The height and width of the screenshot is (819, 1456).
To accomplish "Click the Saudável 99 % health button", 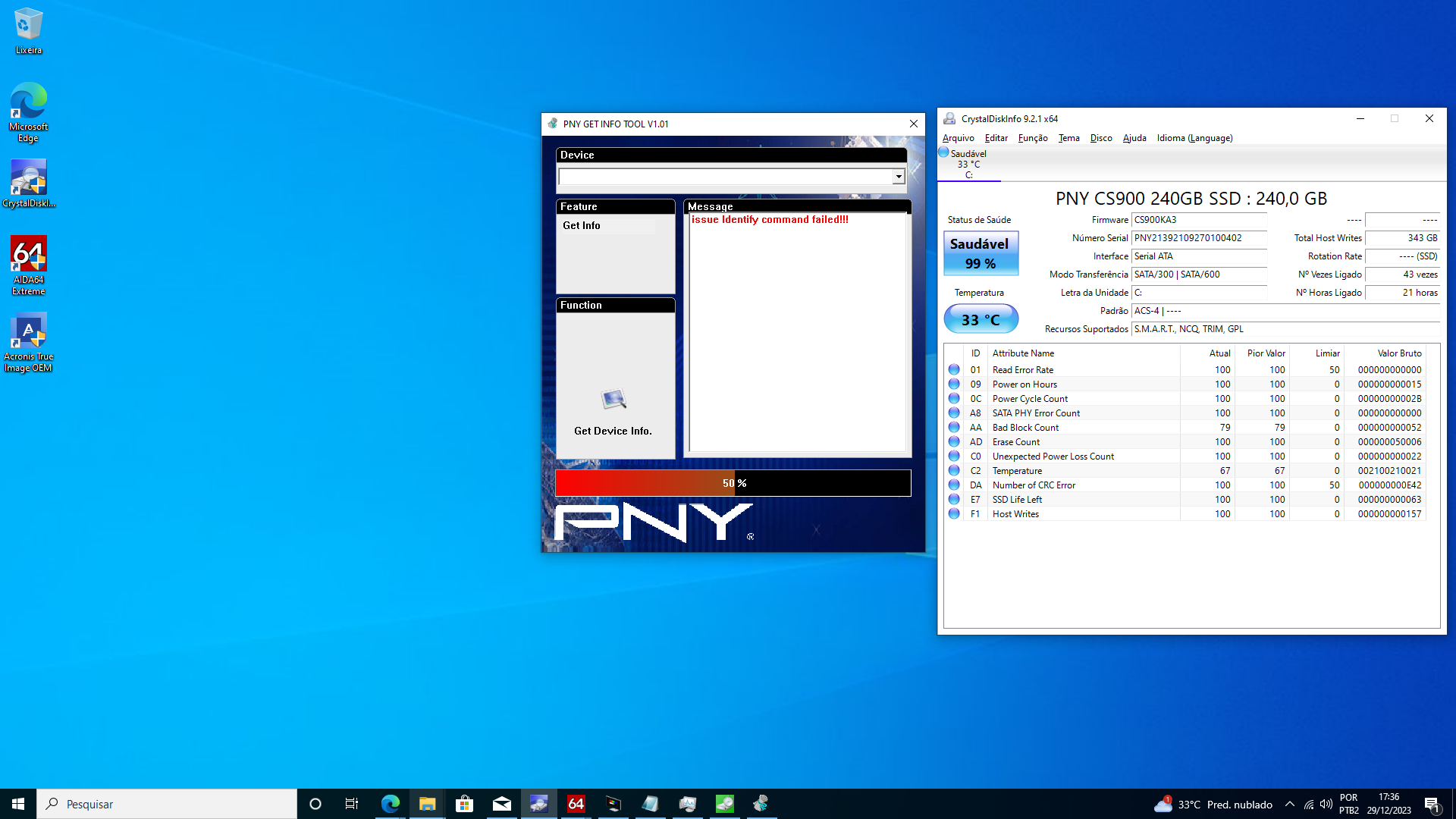I will pos(981,253).
